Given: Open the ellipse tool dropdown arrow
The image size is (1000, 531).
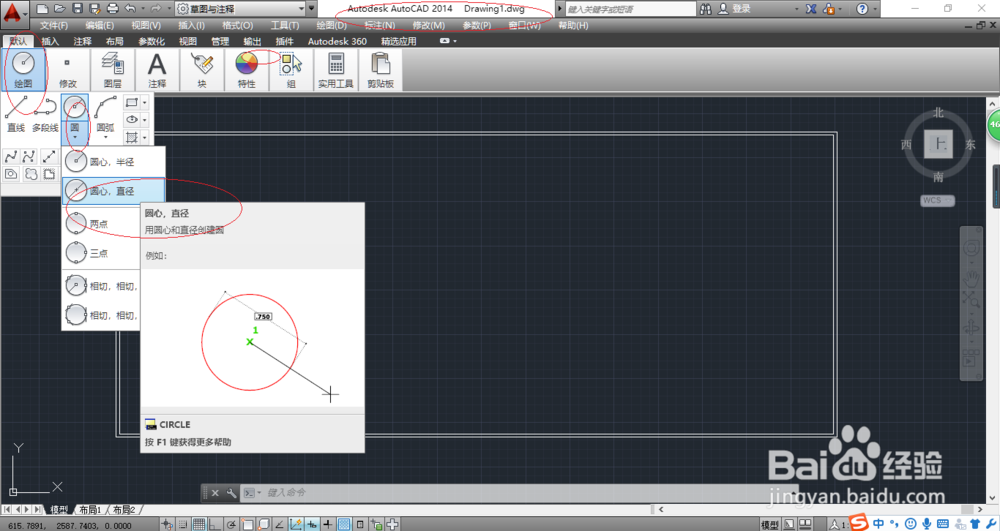Looking at the screenshot, I should pyautogui.click(x=145, y=120).
